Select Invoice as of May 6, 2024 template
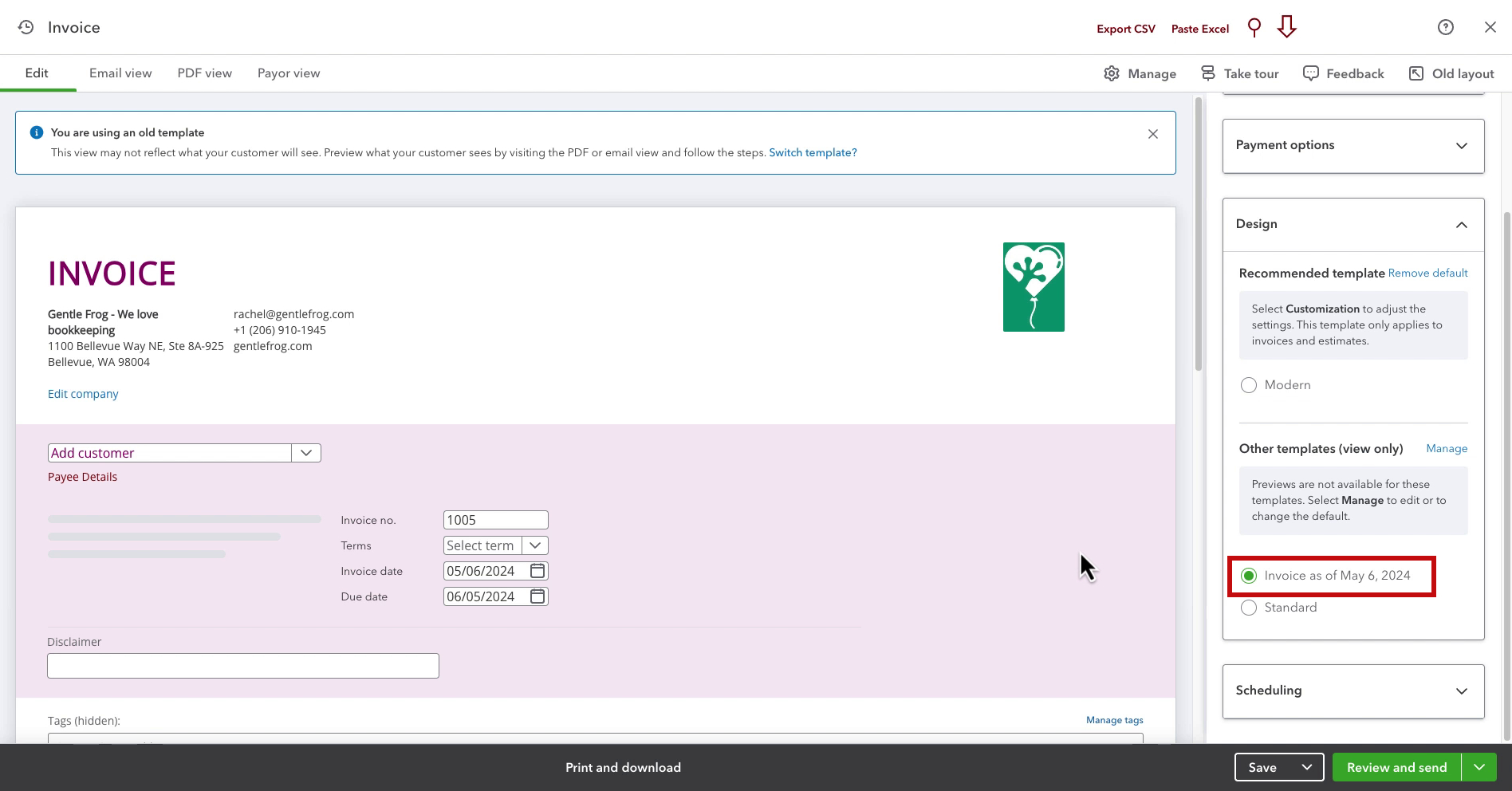The width and height of the screenshot is (1512, 791). click(x=1249, y=576)
